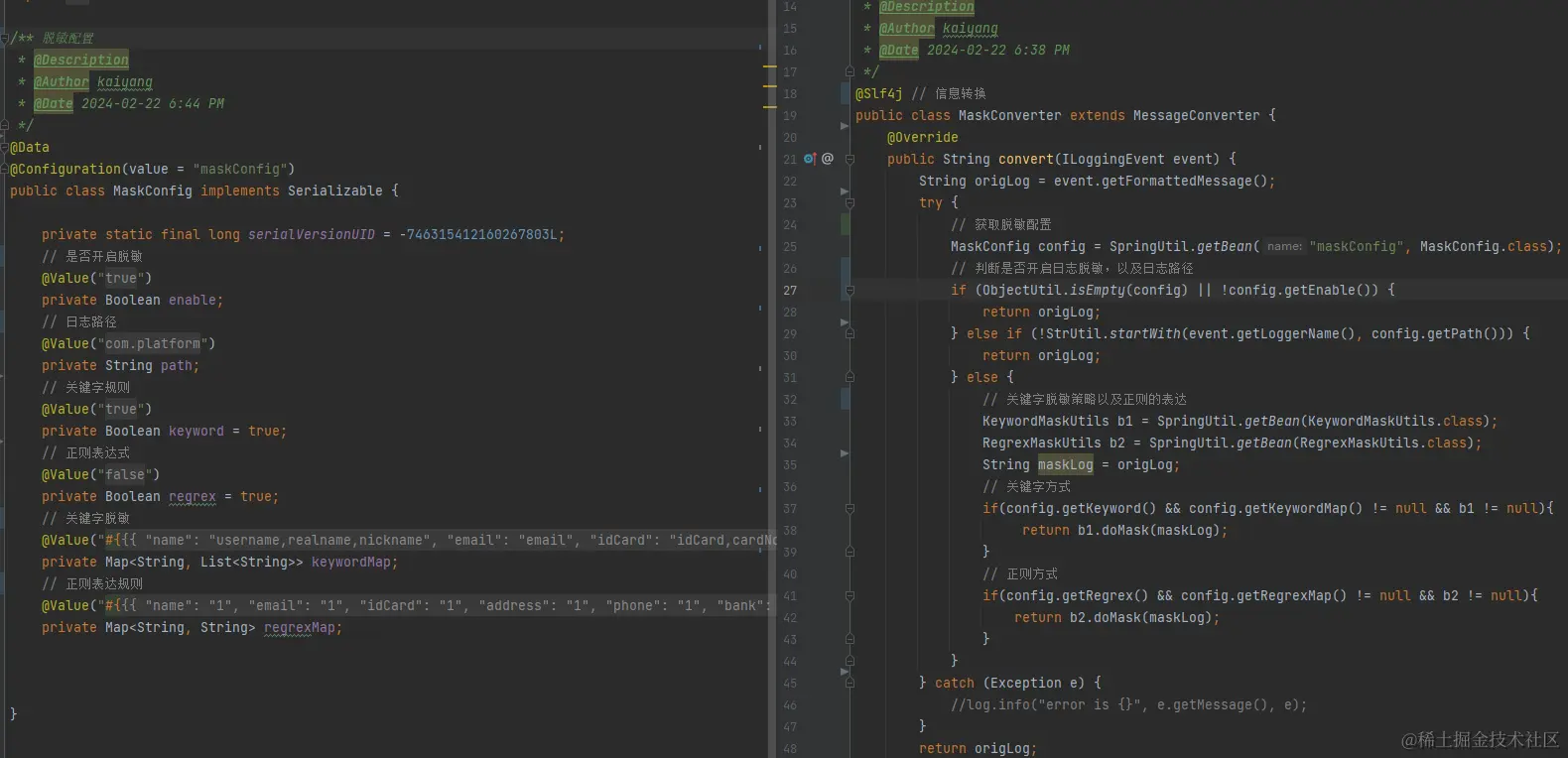Image resolution: width=1568 pixels, height=758 pixels.
Task: Click the comment end fold marker on line 17
Action: pos(849,71)
